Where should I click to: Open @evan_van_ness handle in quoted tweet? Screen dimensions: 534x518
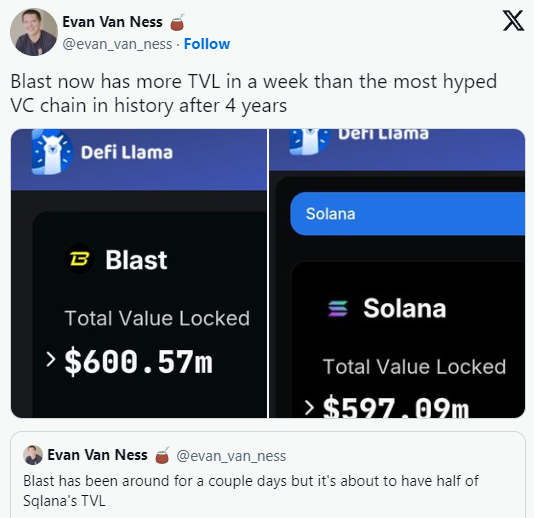[x=231, y=456]
